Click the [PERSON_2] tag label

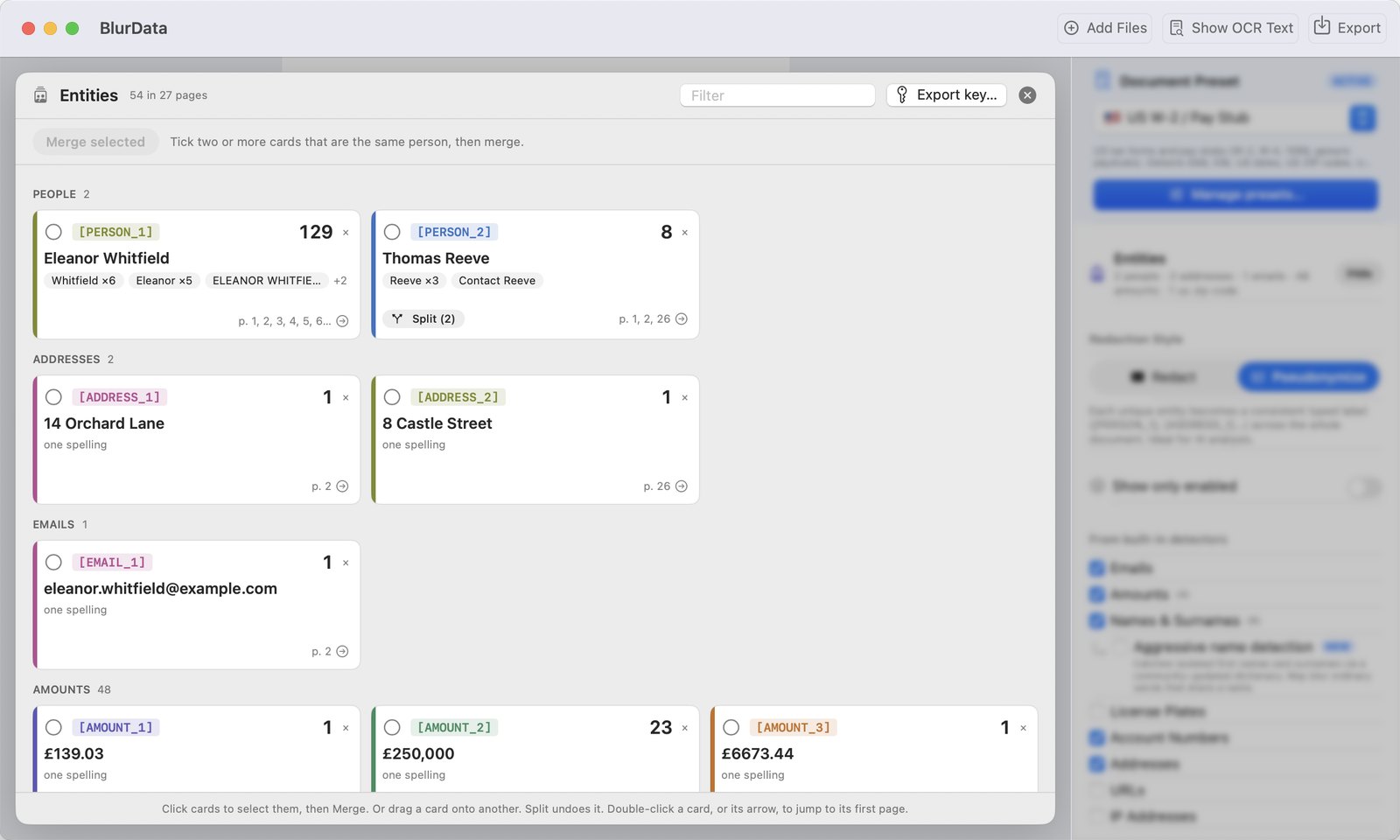[454, 232]
